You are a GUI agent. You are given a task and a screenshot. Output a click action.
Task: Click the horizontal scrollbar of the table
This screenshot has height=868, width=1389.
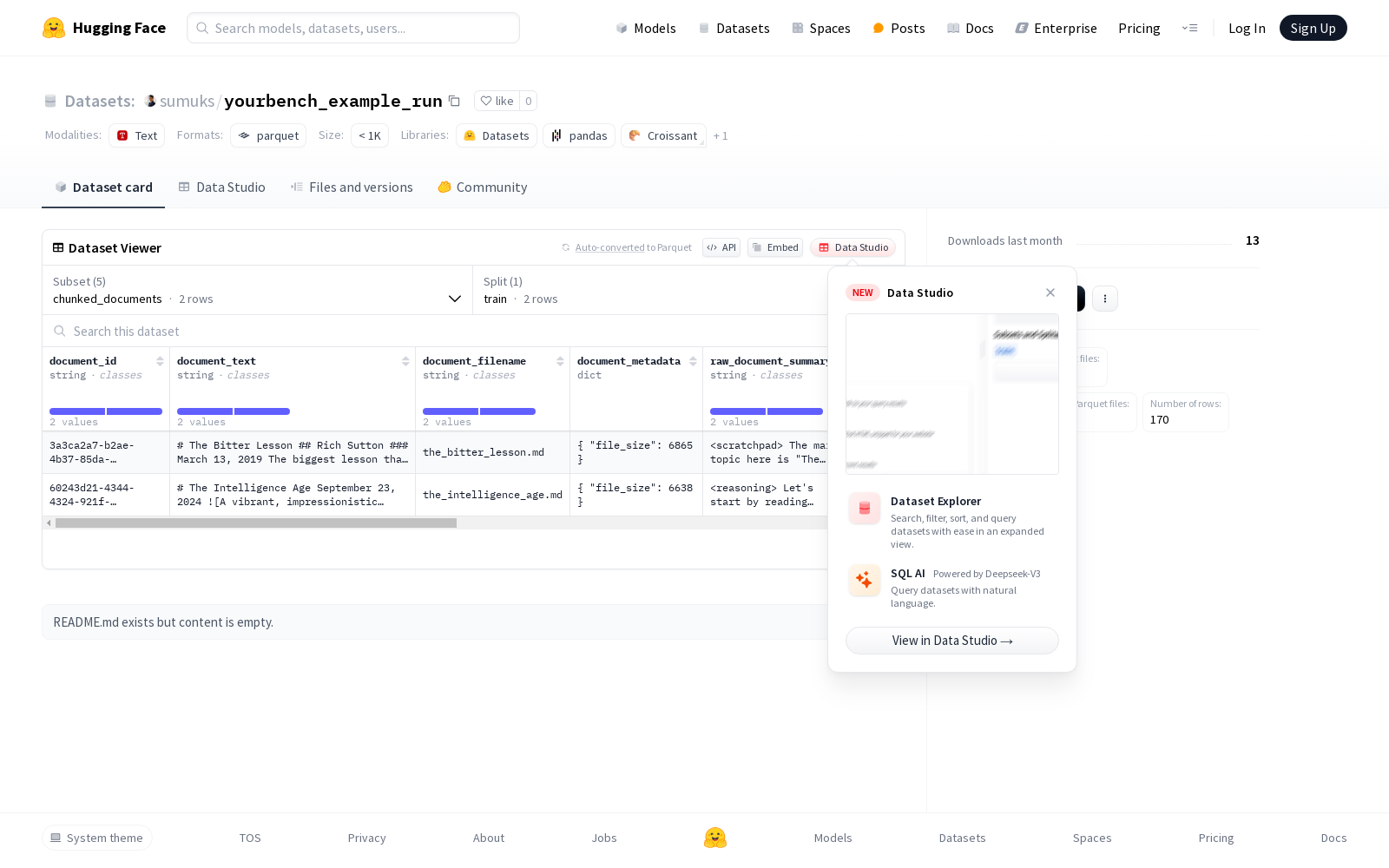click(256, 523)
